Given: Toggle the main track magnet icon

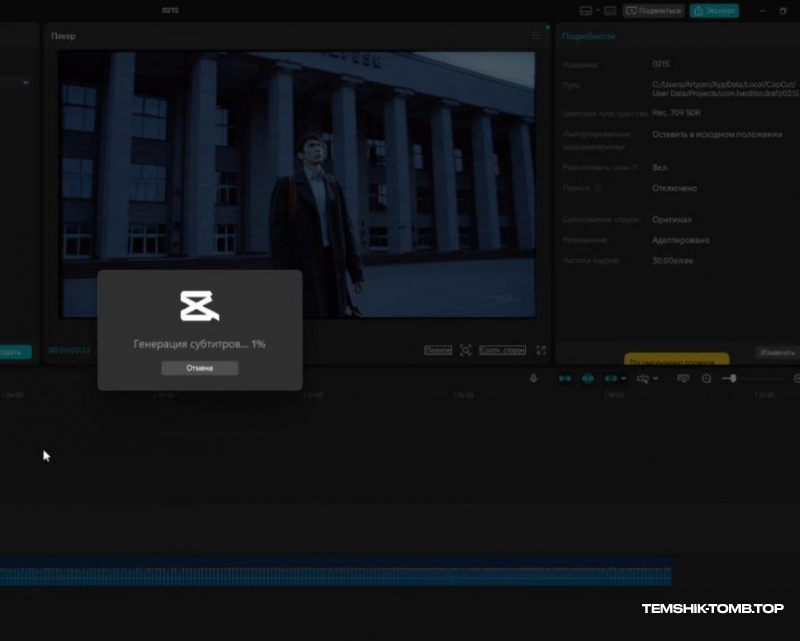Looking at the screenshot, I should (565, 379).
